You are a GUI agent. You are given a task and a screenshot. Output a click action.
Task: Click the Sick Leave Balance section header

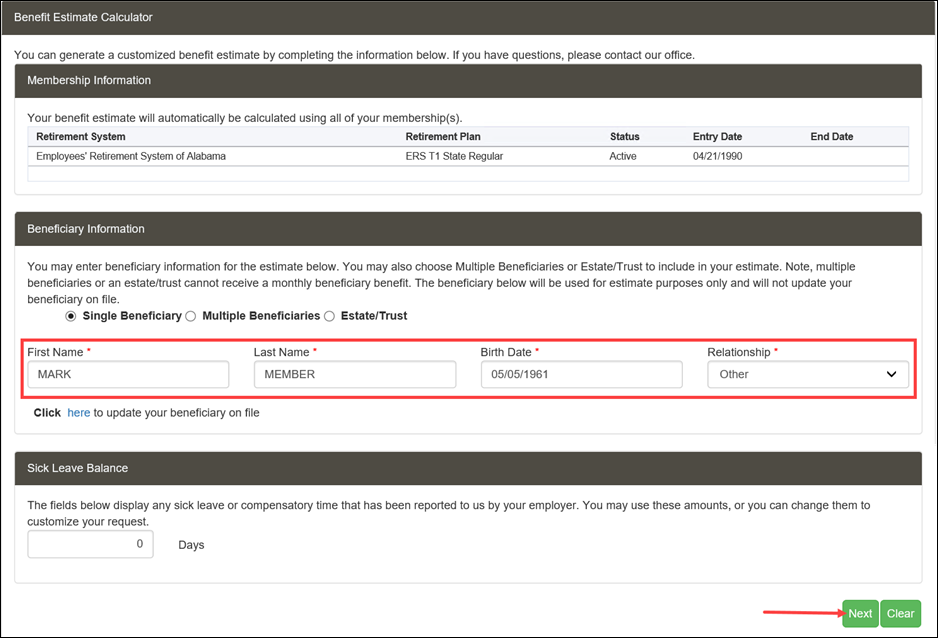point(468,468)
